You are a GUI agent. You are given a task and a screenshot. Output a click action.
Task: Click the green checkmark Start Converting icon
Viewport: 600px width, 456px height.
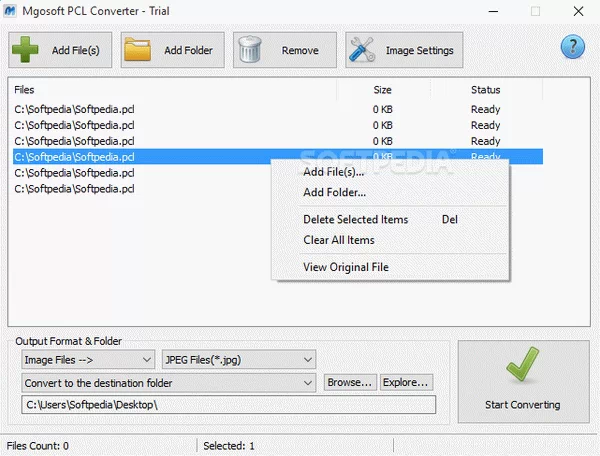tap(523, 364)
